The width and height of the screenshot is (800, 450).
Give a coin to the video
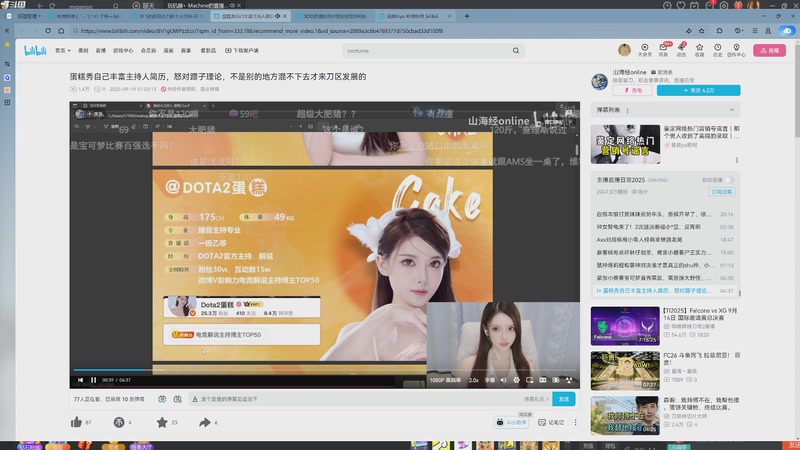(x=119, y=422)
